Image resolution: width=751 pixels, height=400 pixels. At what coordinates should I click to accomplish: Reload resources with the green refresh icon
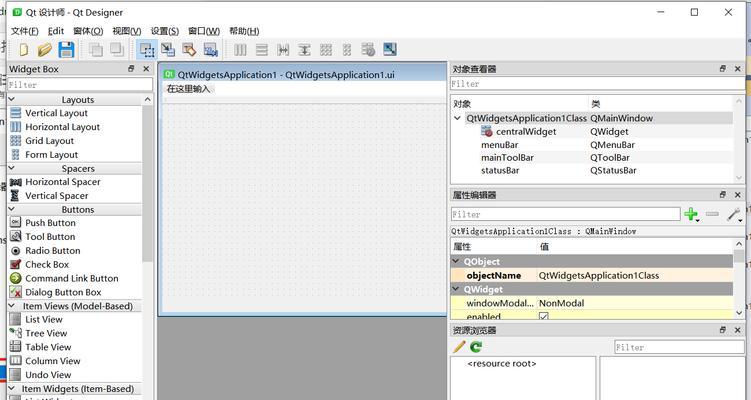pos(476,347)
